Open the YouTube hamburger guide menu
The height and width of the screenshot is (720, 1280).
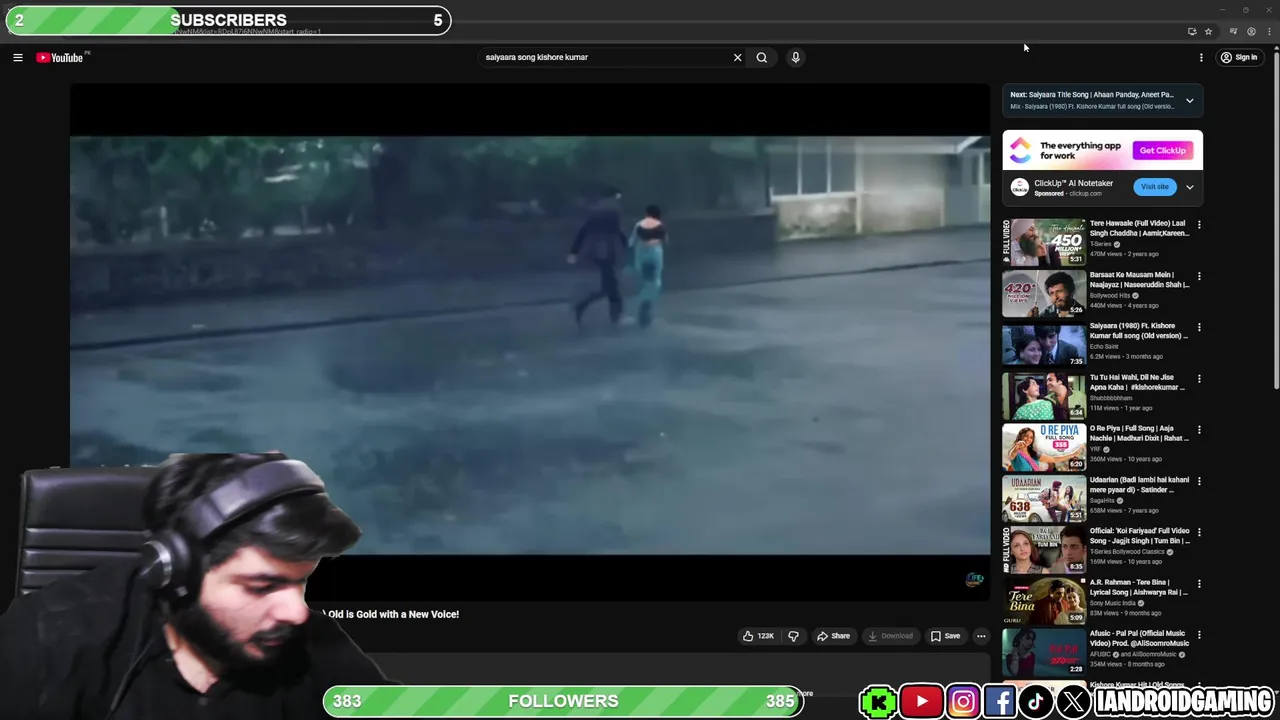pos(17,58)
